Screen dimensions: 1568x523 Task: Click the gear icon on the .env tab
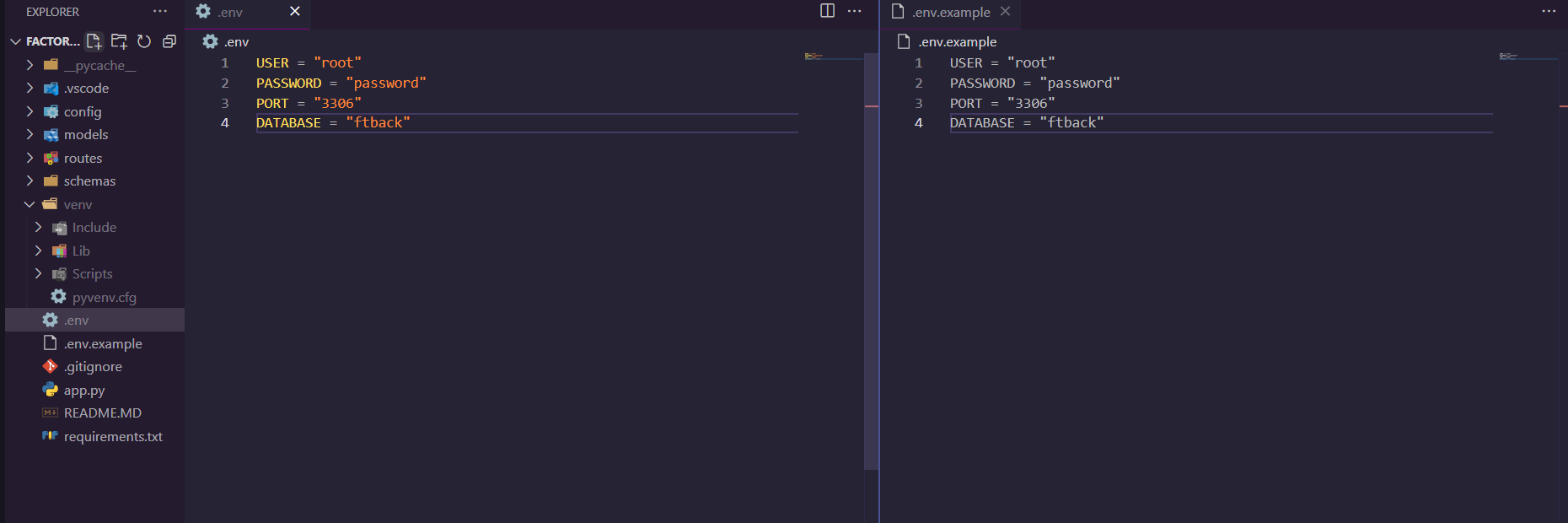203,11
